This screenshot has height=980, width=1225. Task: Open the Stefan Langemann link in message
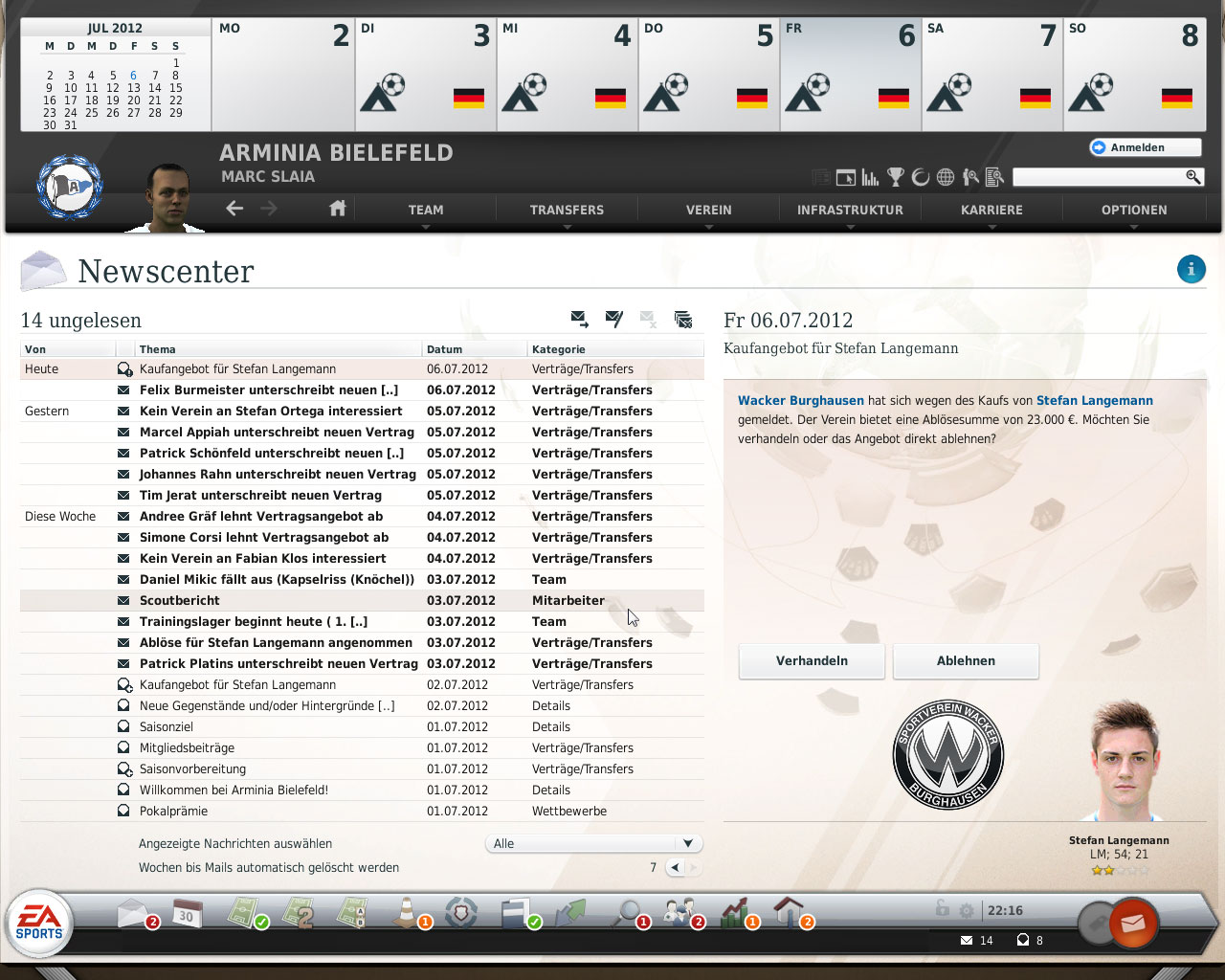(x=1094, y=401)
